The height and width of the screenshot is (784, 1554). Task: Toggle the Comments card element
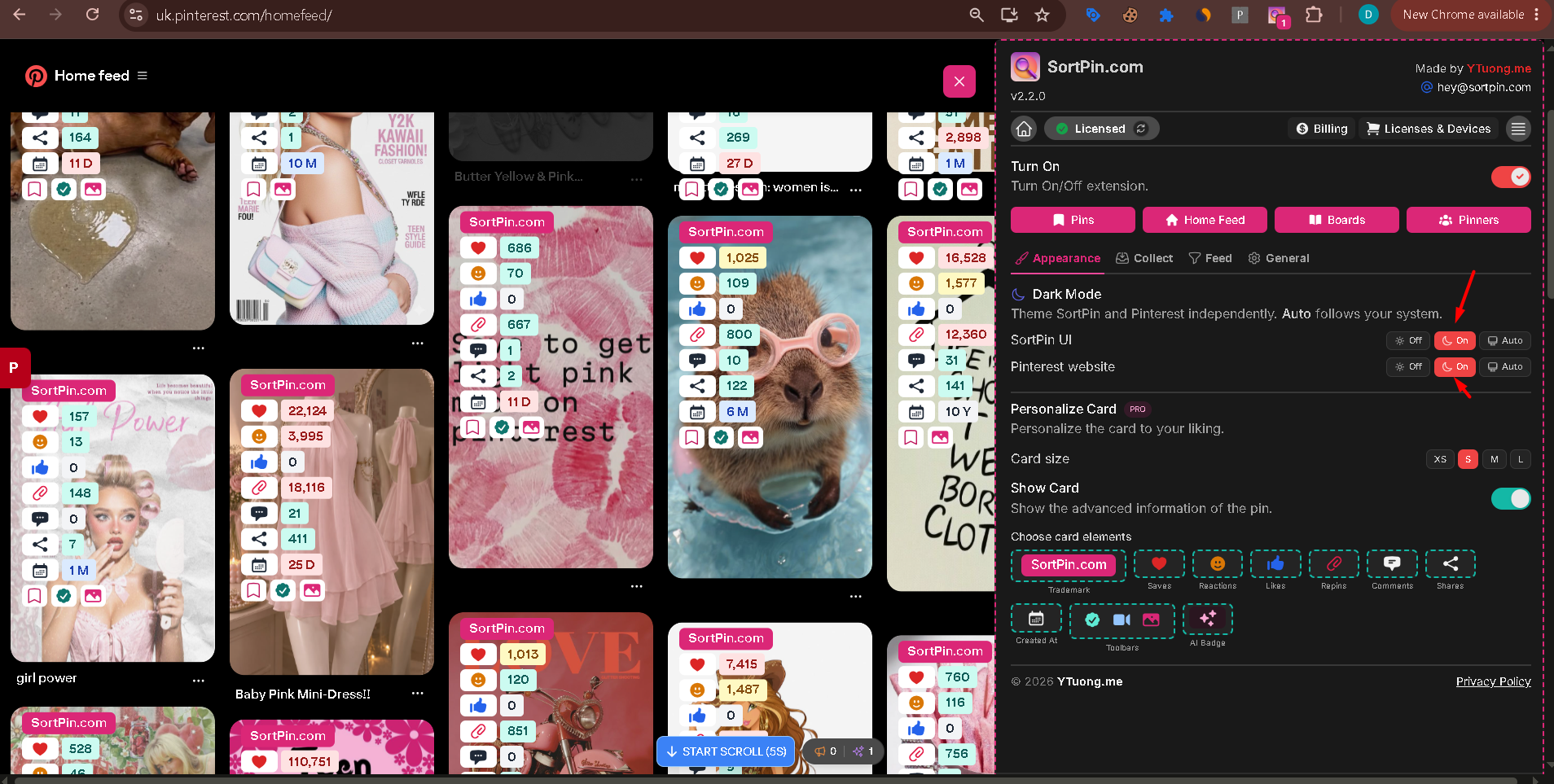tap(1392, 563)
